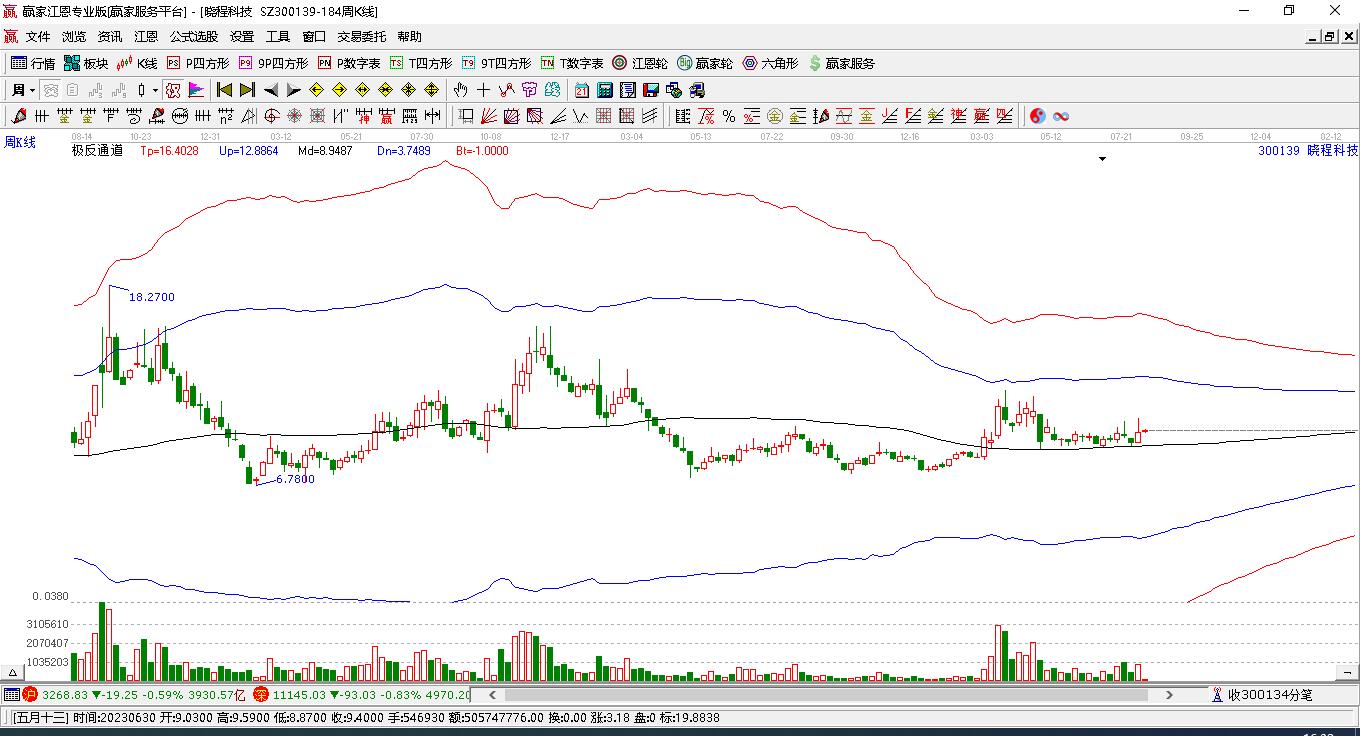1360x736 pixels.
Task: Select the crosshair cursor tool
Action: [x=483, y=90]
